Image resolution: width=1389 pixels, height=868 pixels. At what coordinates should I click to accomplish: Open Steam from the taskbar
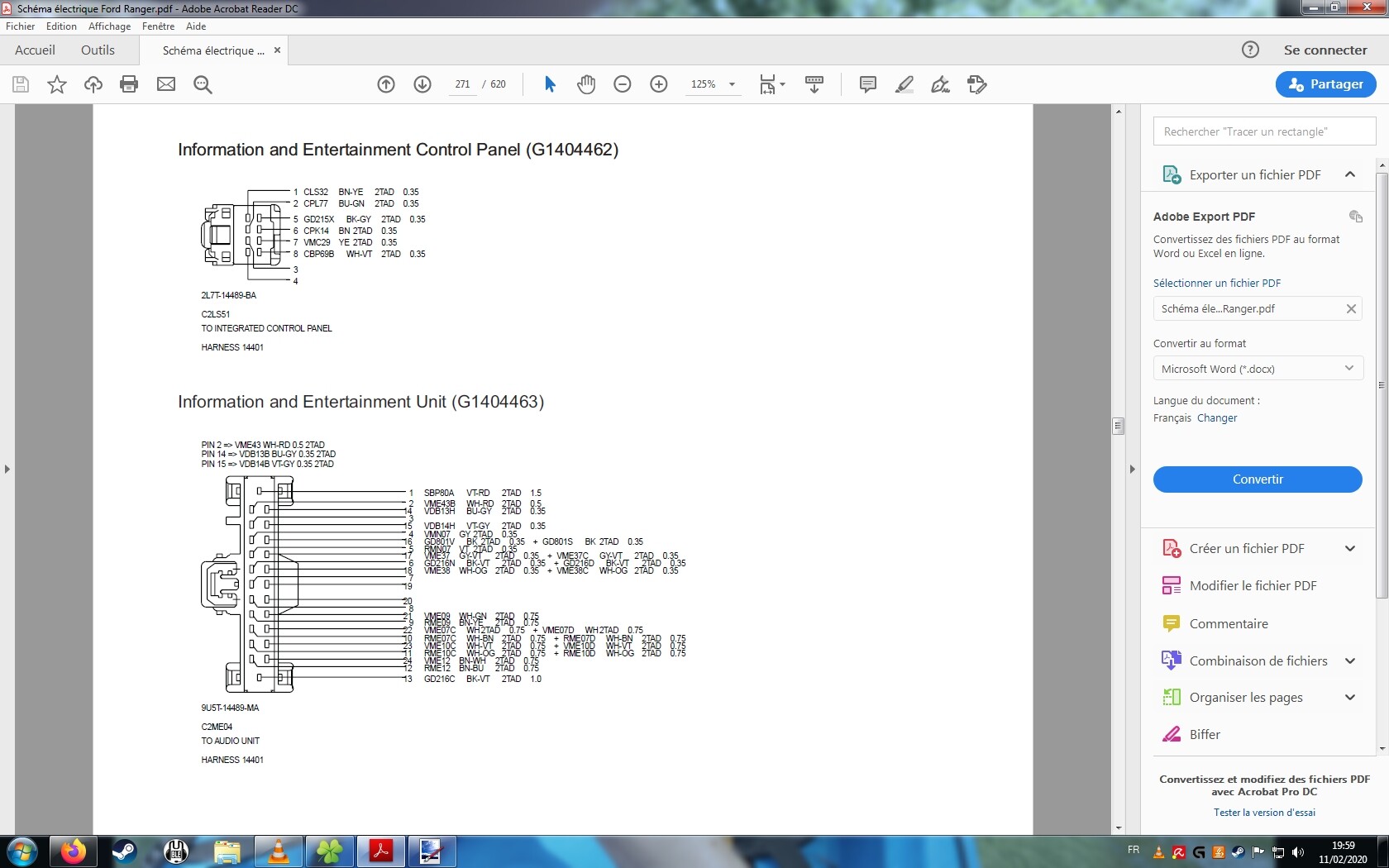pos(124,851)
